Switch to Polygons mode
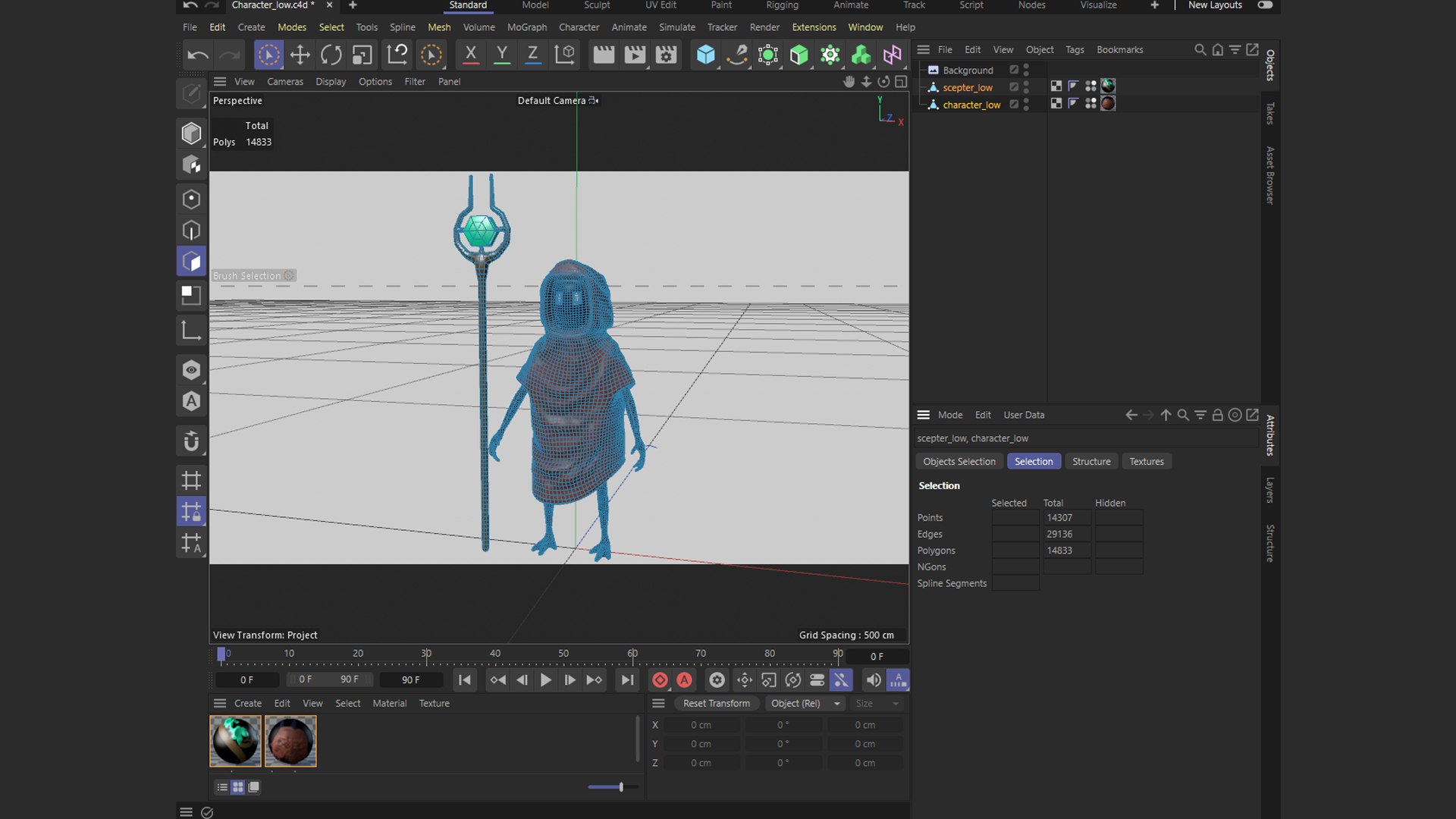Image resolution: width=1456 pixels, height=819 pixels. [191, 262]
